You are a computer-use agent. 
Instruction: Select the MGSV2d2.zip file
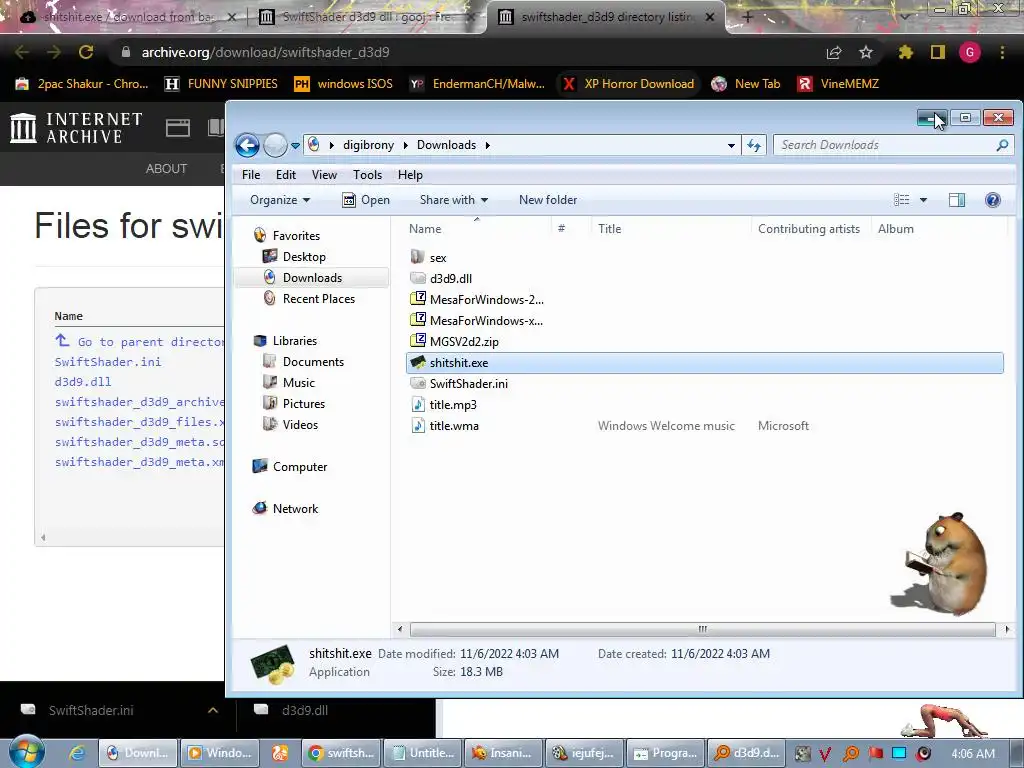(464, 342)
